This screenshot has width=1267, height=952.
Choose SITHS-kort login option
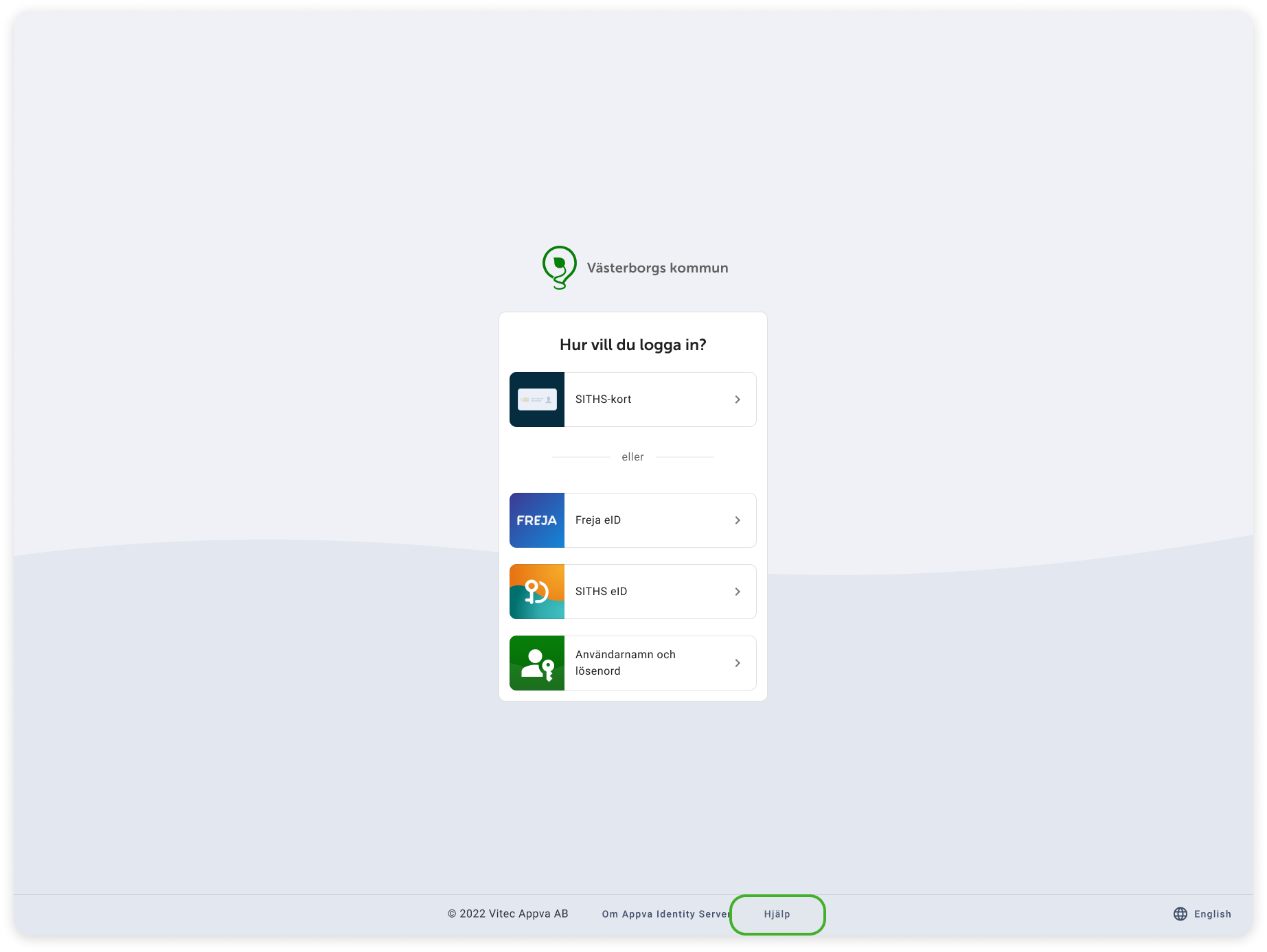pyautogui.click(x=633, y=399)
